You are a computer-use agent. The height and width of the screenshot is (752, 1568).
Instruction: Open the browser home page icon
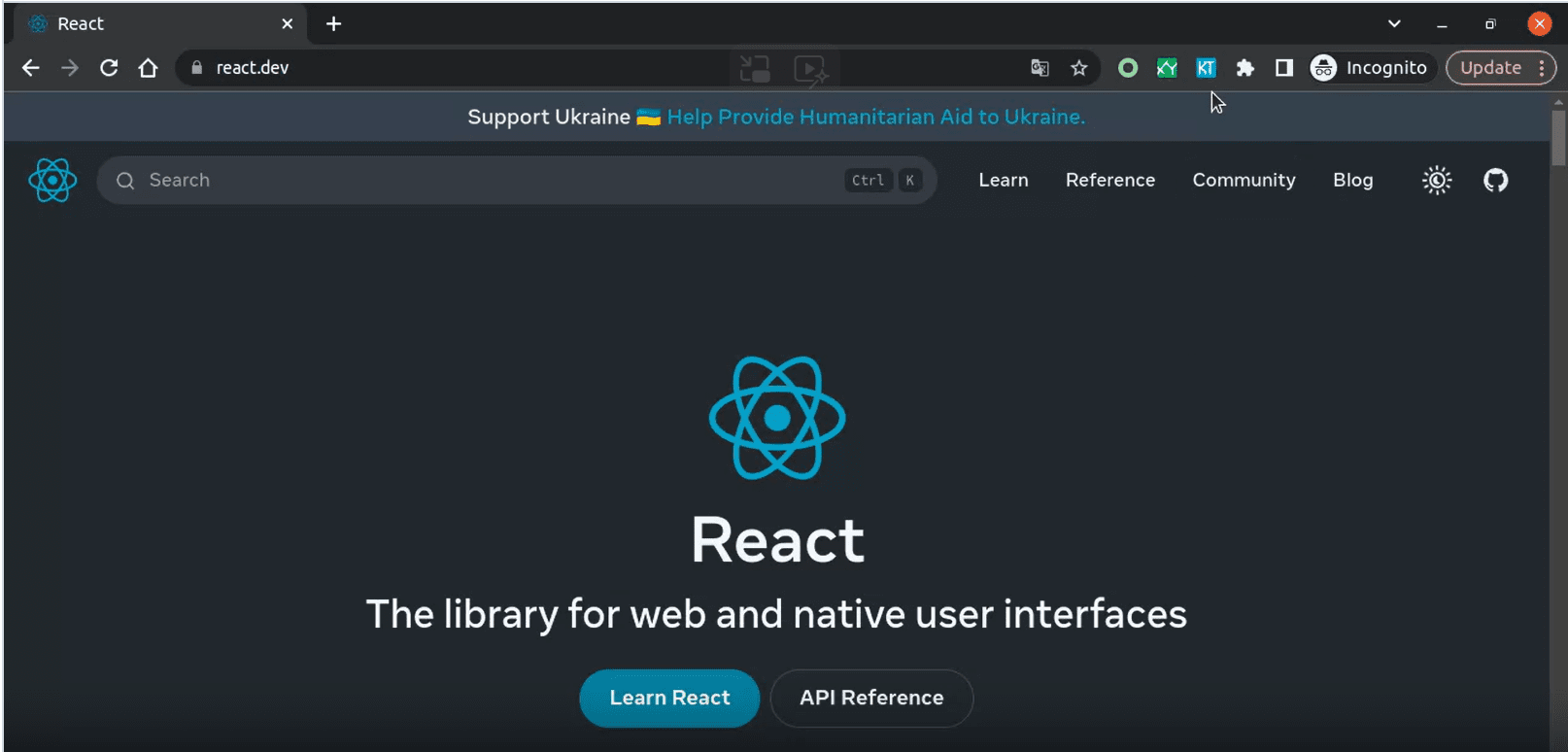click(x=148, y=68)
